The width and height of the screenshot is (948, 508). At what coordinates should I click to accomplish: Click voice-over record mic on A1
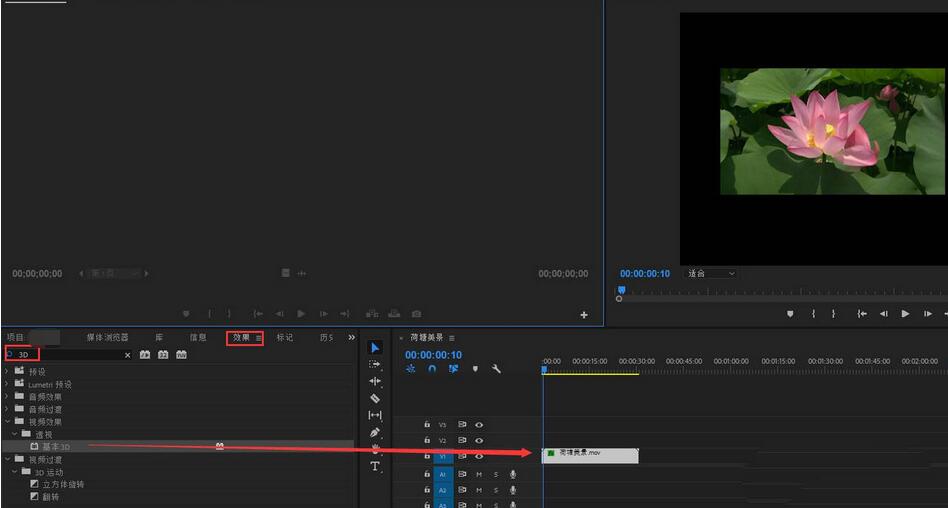coord(513,475)
